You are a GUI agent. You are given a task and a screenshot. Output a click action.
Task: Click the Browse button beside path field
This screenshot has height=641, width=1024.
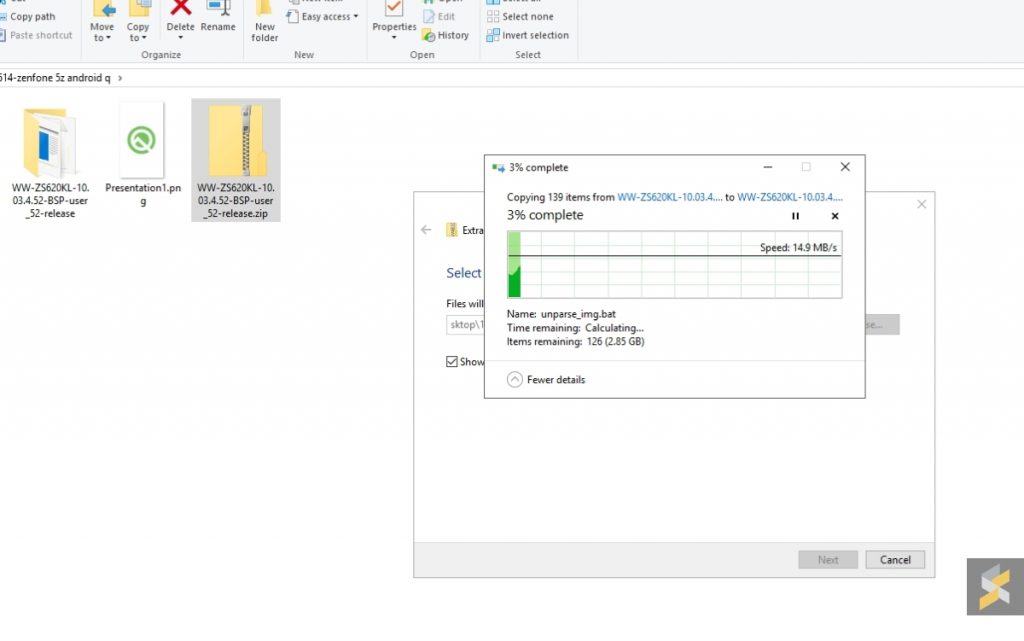(882, 324)
